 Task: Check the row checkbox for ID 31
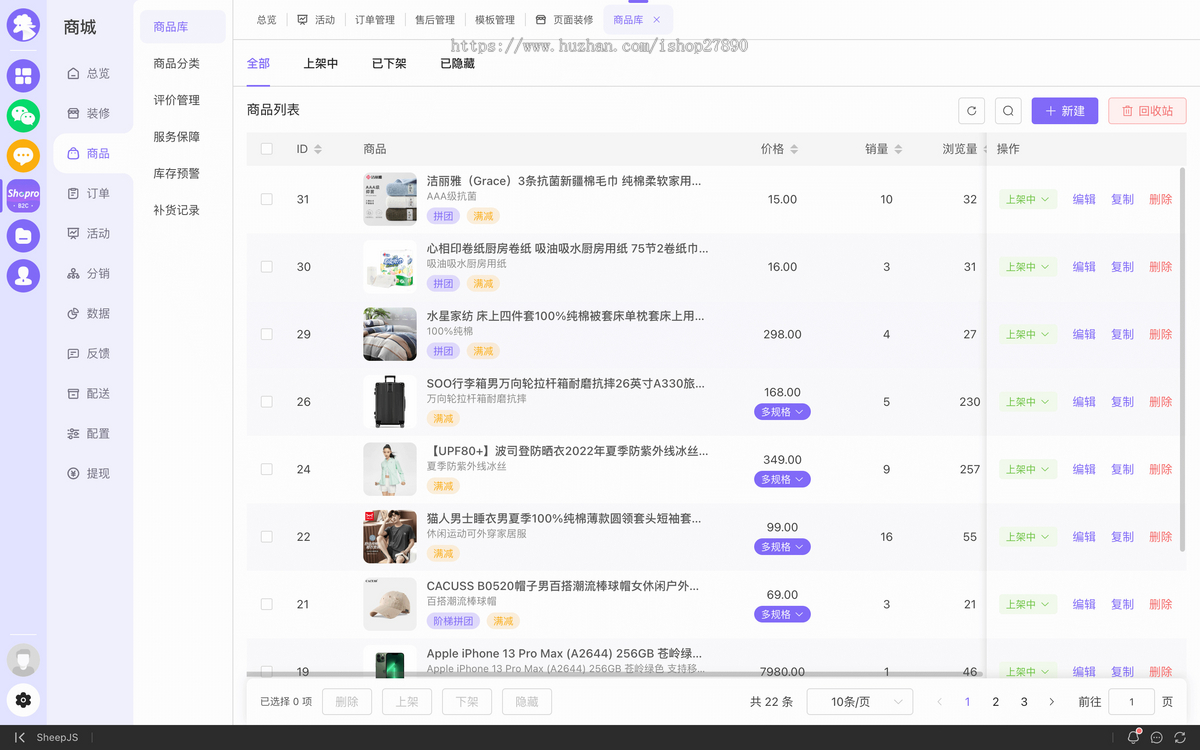(x=266, y=199)
